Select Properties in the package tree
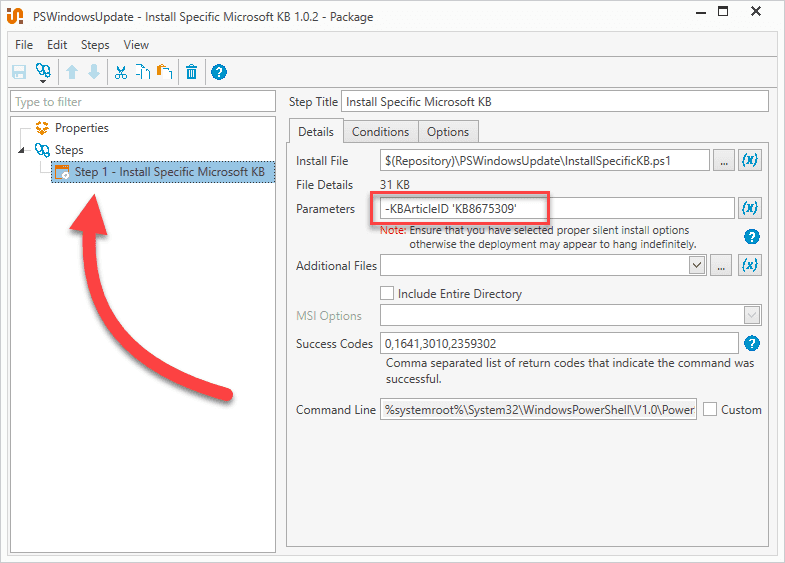 click(82, 128)
